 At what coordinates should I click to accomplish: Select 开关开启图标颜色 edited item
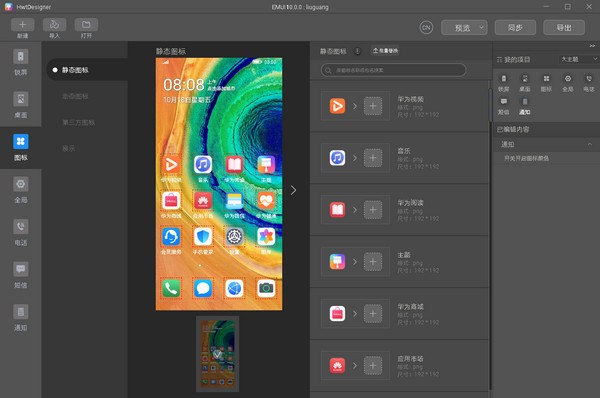point(526,158)
